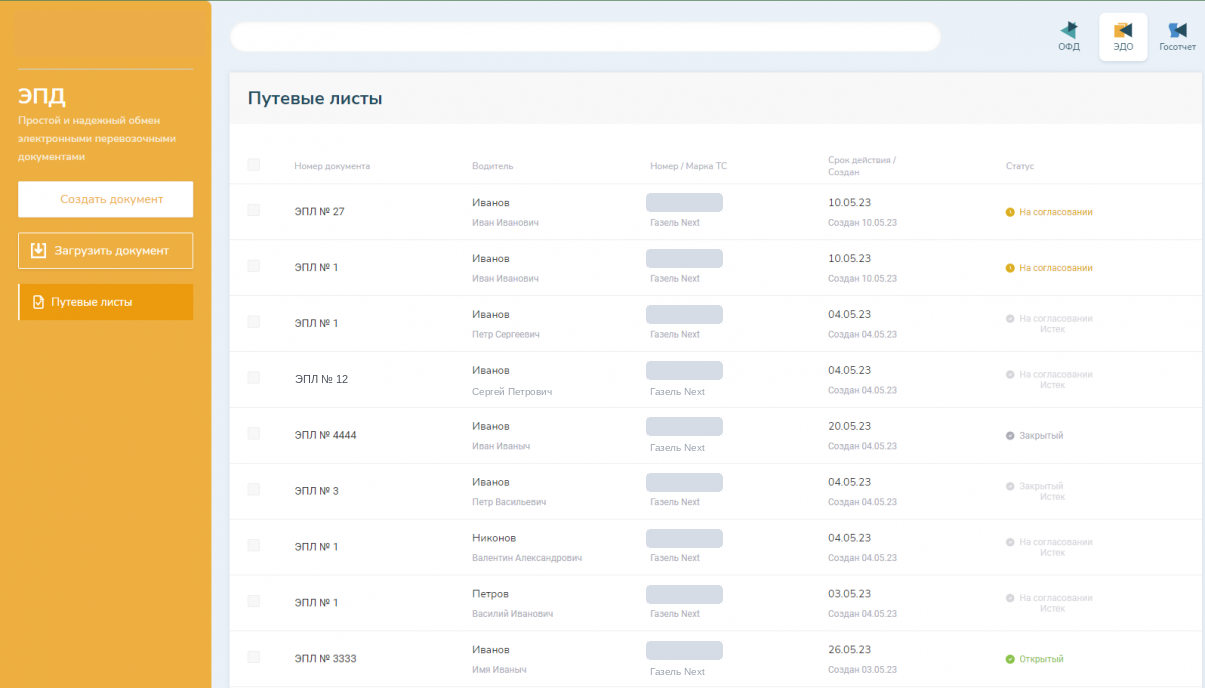Check the box for ЭПЛ № 27

coord(253,210)
